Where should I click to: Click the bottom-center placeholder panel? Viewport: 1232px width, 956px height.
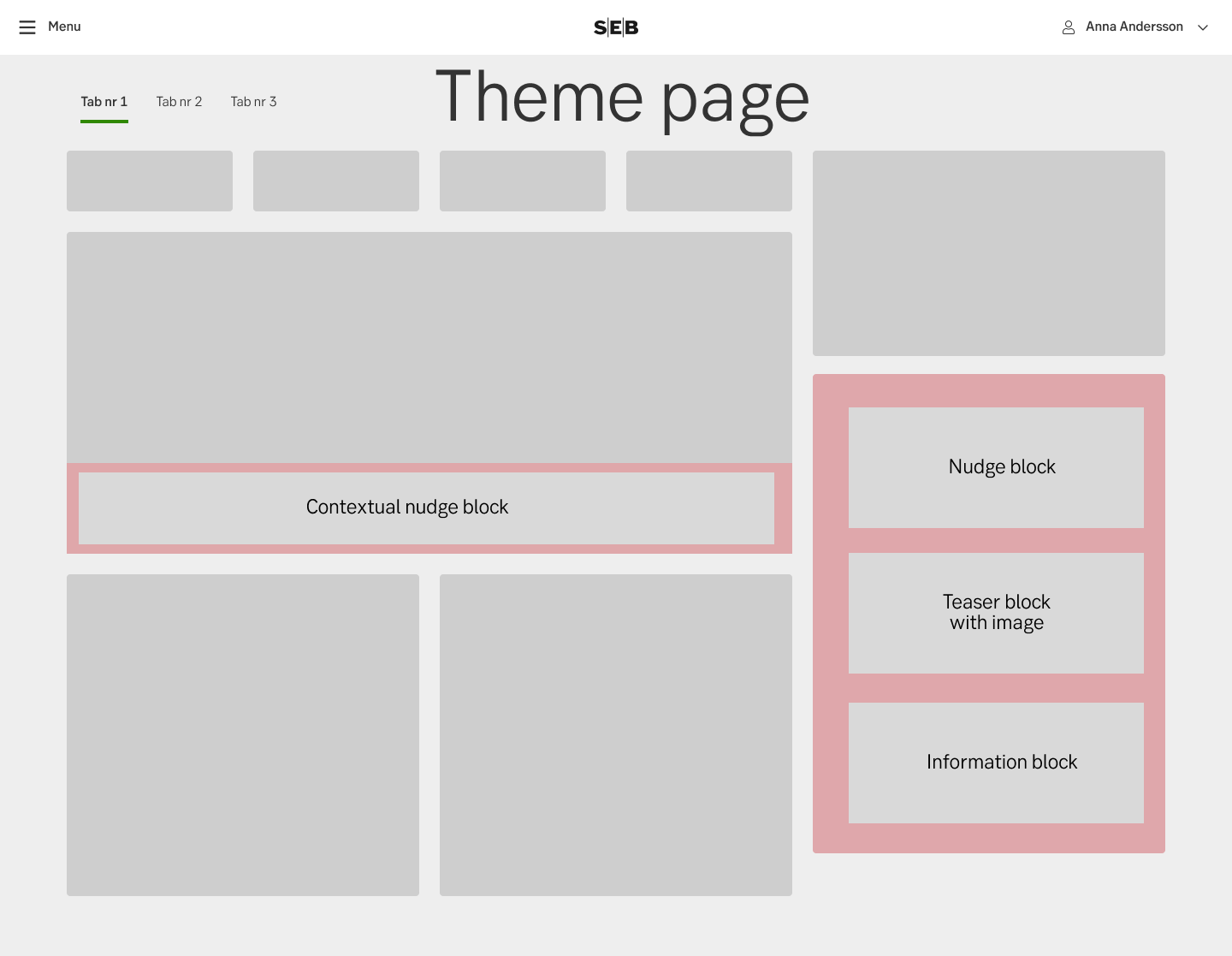615,734
